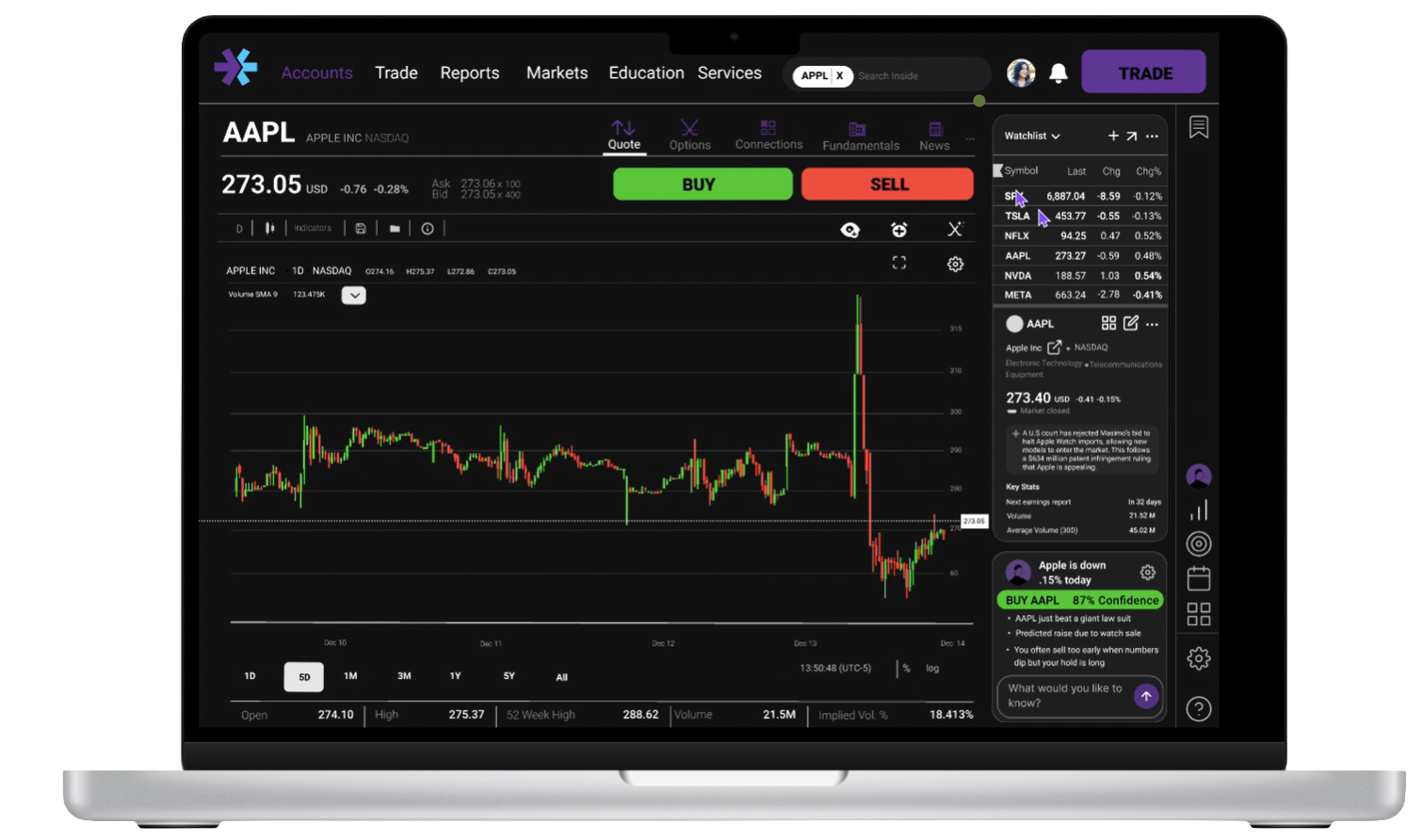1422x840 pixels.
Task: Open saved charts folder icon
Action: (x=395, y=228)
